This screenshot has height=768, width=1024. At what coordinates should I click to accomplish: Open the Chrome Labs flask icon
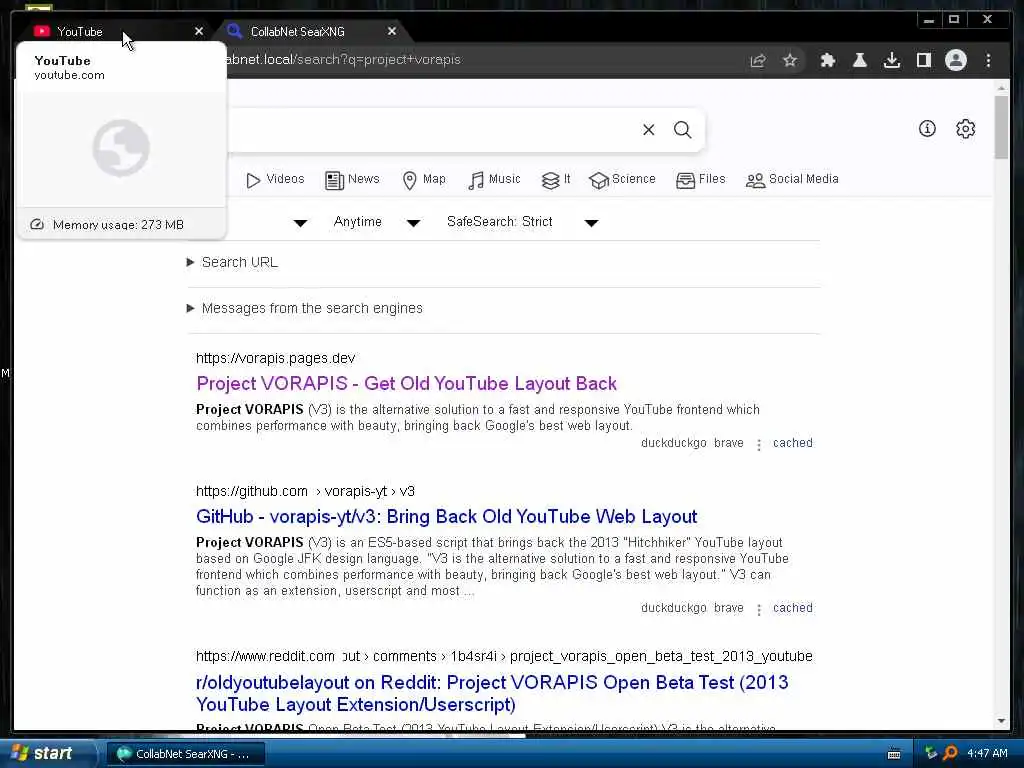pos(859,60)
